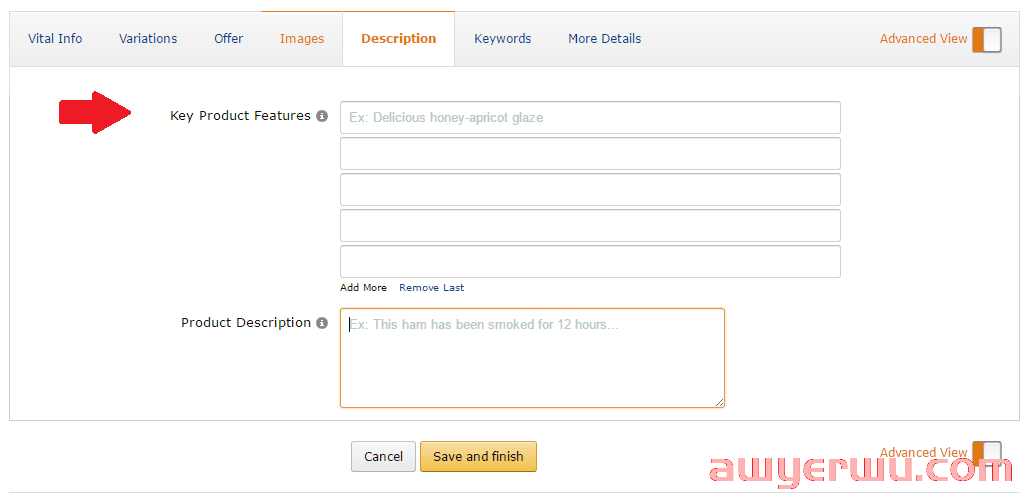Select the Description tab
1031x501 pixels.
[398, 39]
